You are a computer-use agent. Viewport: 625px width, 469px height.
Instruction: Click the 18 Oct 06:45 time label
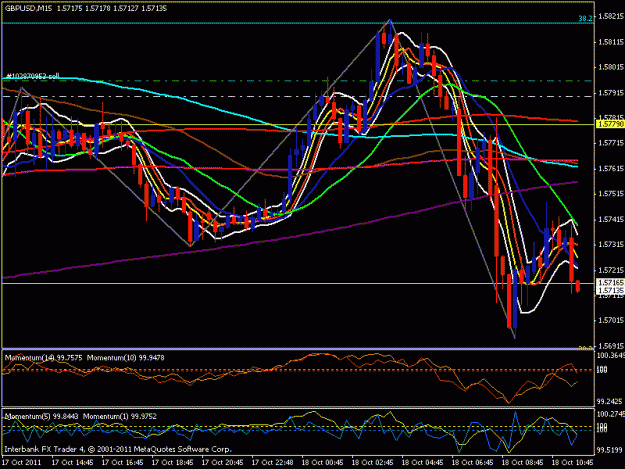tap(473, 463)
